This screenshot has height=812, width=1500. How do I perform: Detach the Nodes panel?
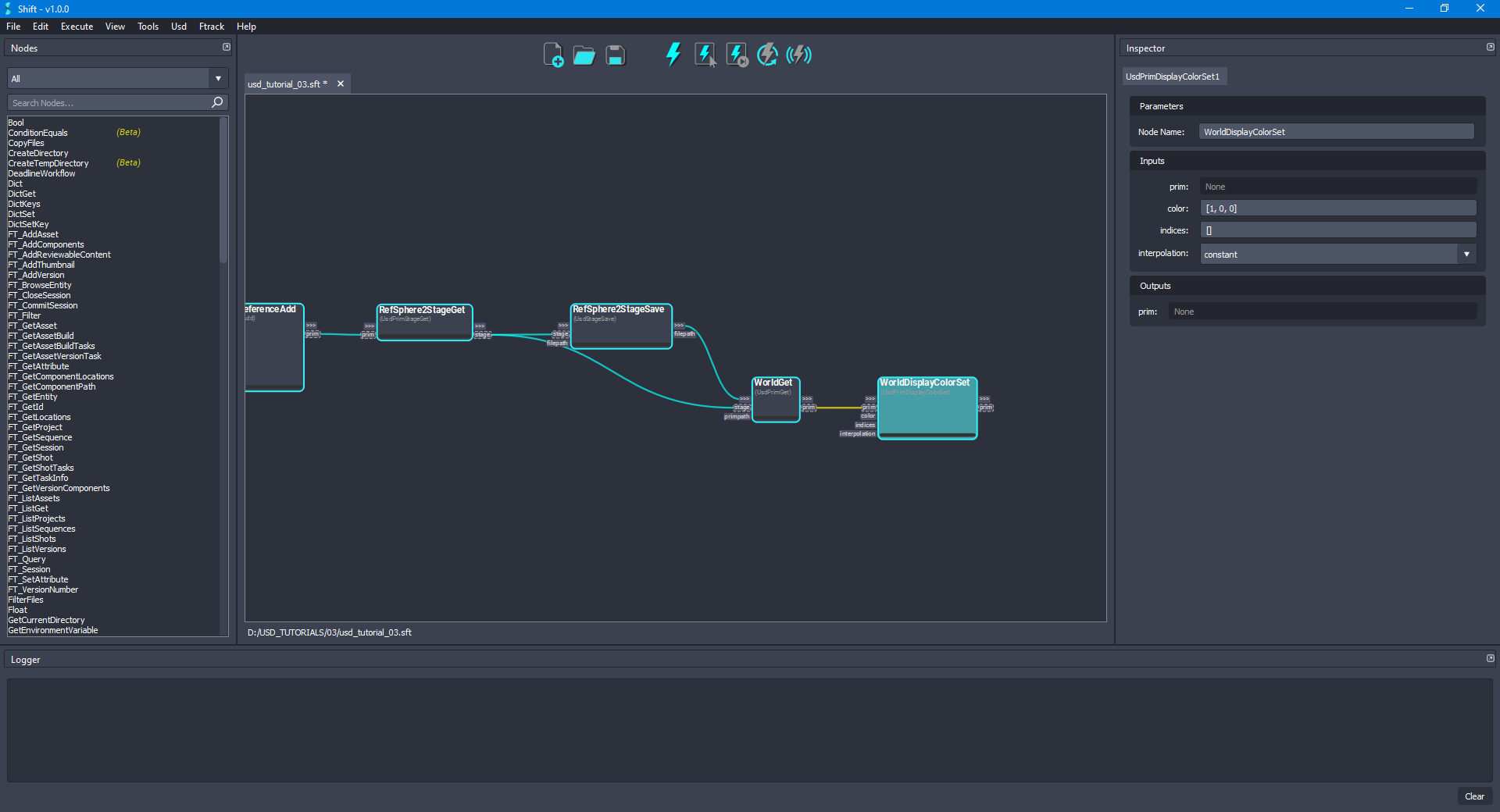tap(227, 47)
